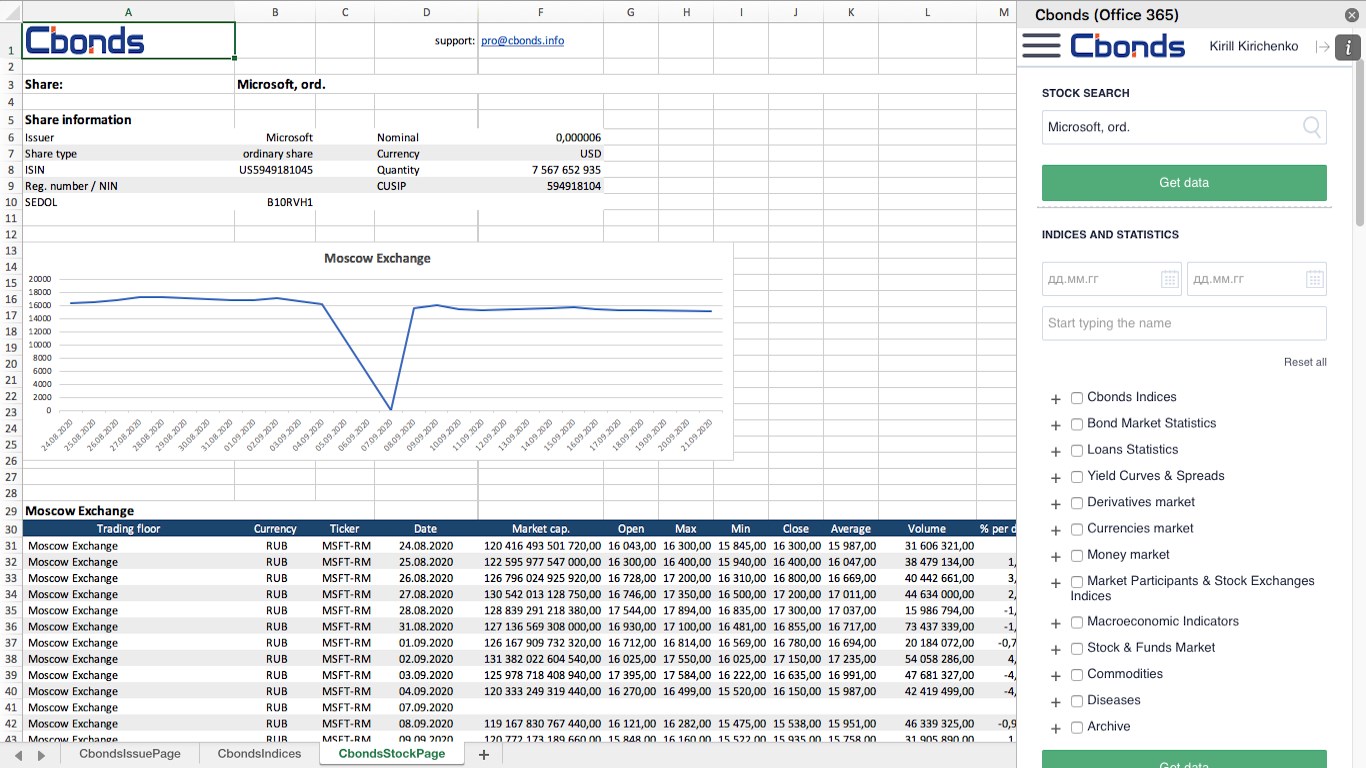Expand the Cbonds Indices category
The image size is (1366, 768).
[1056, 399]
